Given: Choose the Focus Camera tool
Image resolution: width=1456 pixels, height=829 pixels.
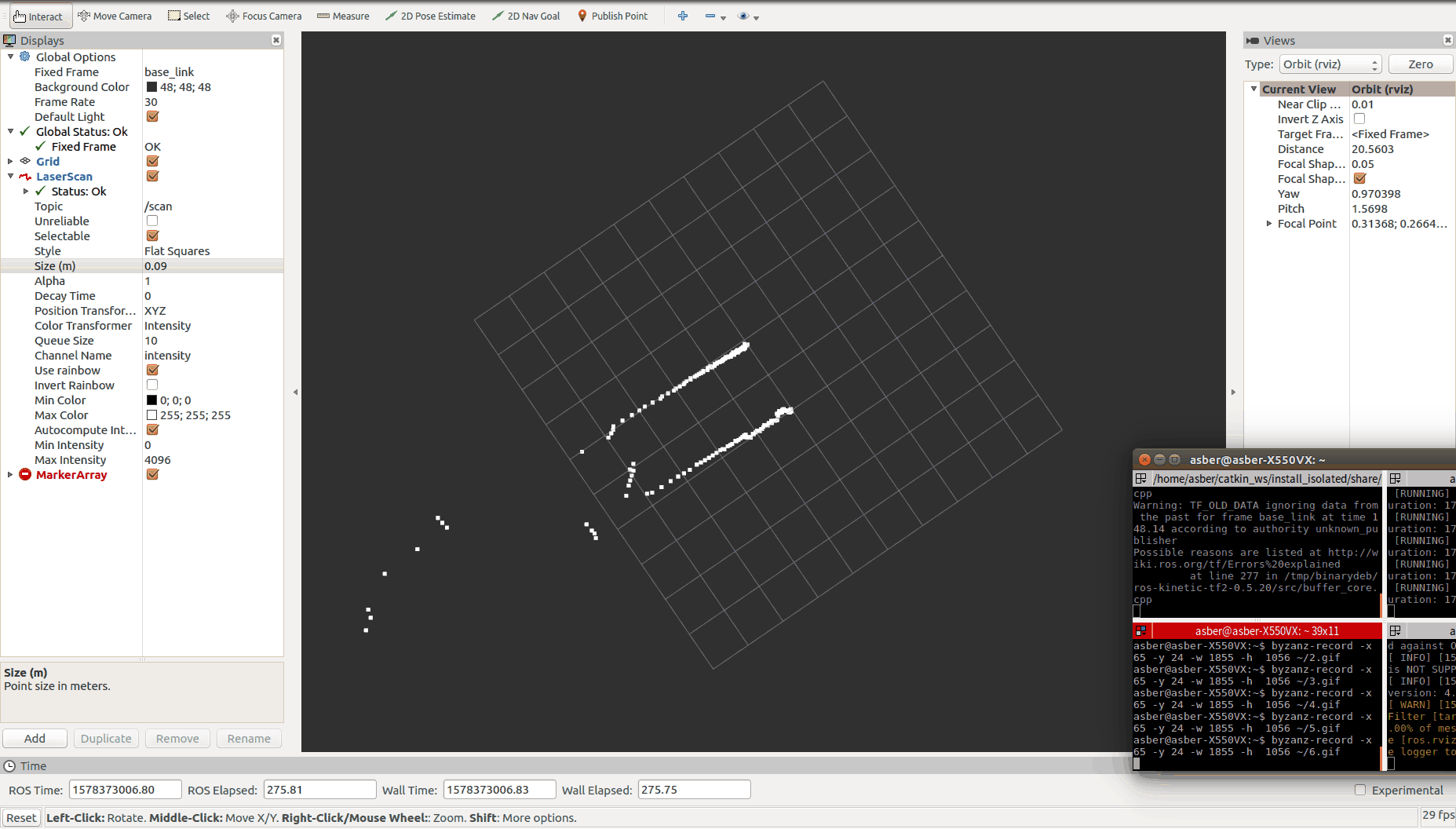Looking at the screenshot, I should click(x=264, y=16).
